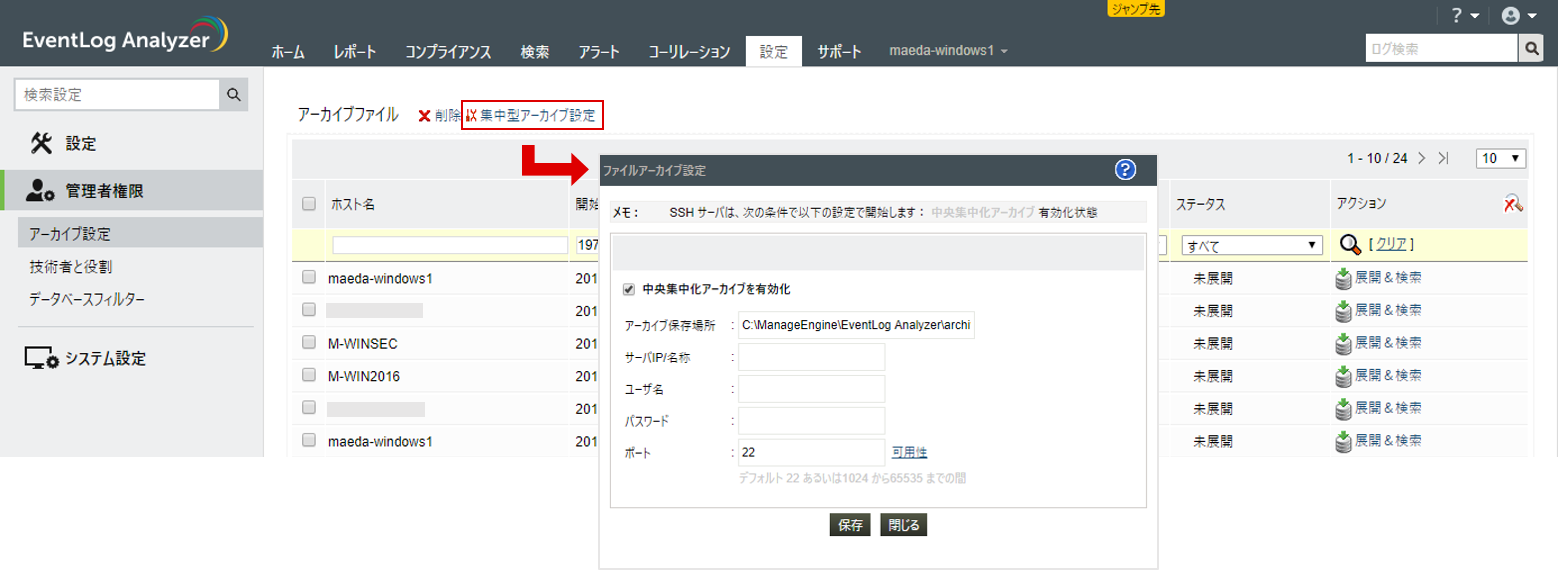Viewport: 1558px width, 570px height.
Task: Go to the 検索 tab
Action: click(x=535, y=52)
